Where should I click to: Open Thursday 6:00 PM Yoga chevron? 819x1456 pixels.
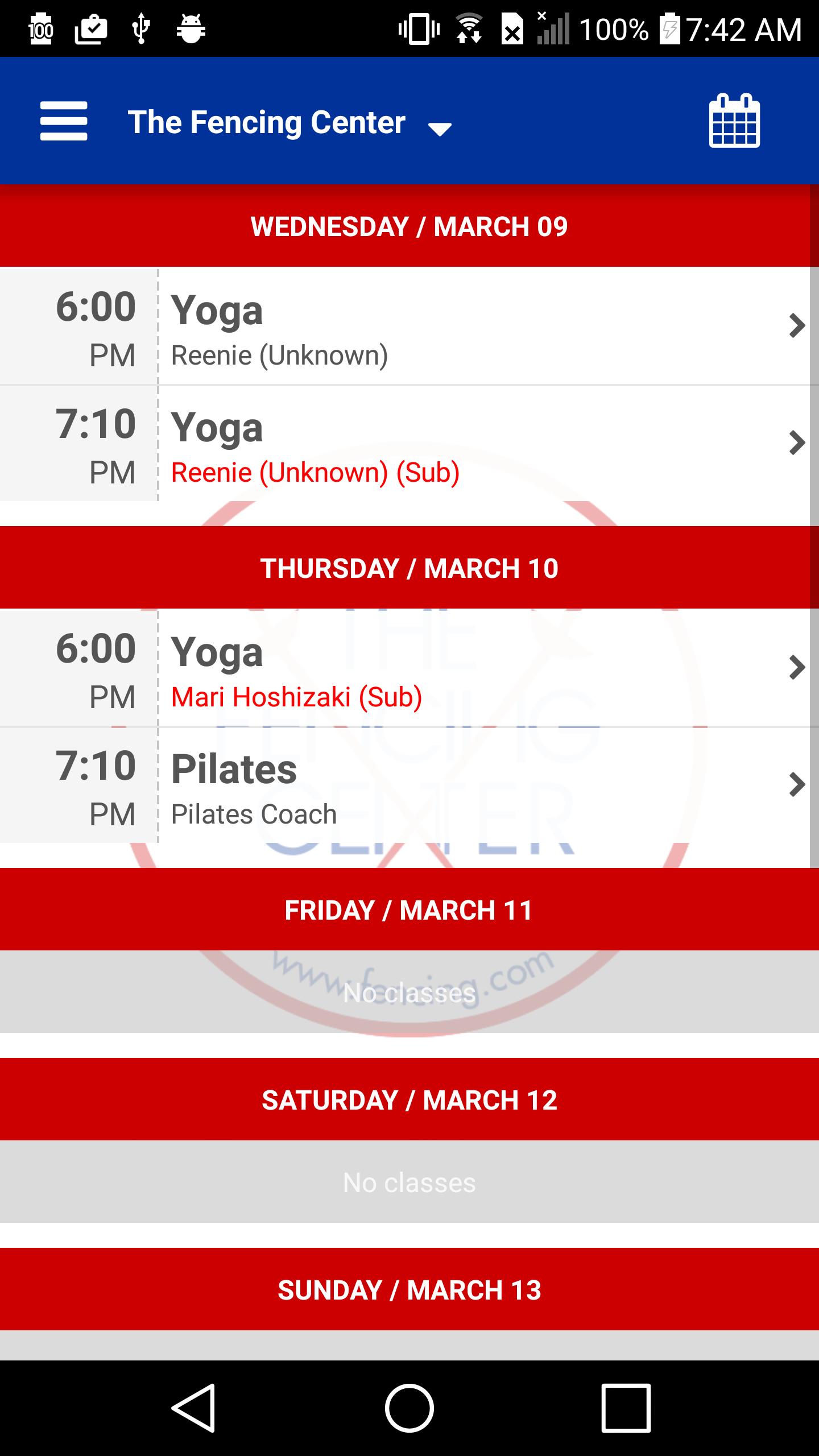(x=797, y=668)
